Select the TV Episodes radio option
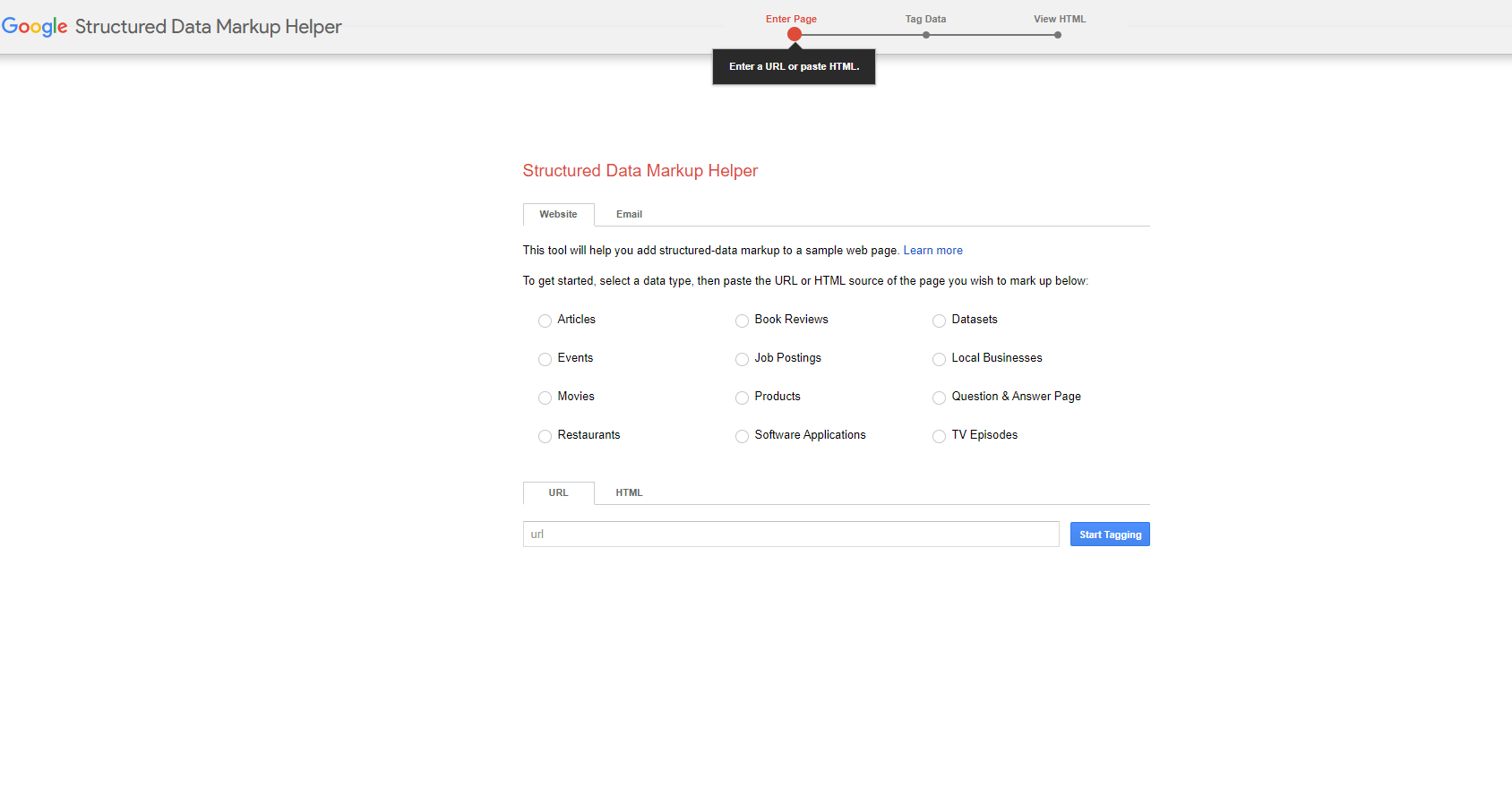The height and width of the screenshot is (804, 1512). point(939,436)
